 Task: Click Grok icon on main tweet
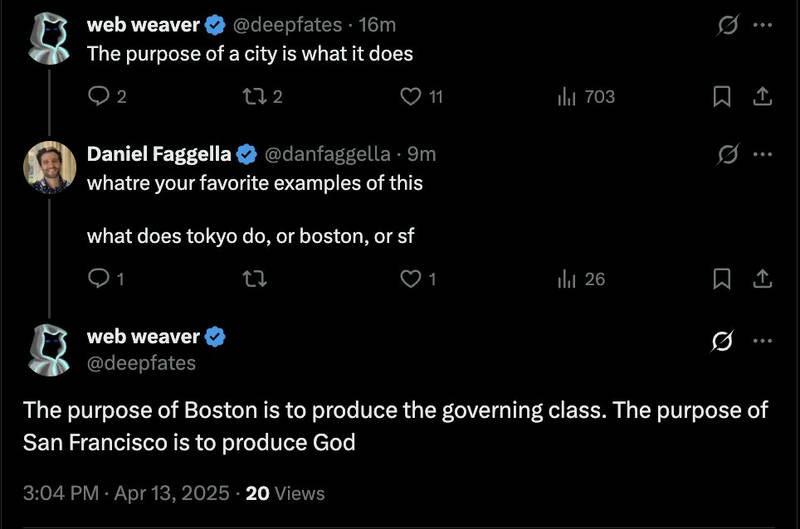tap(722, 341)
